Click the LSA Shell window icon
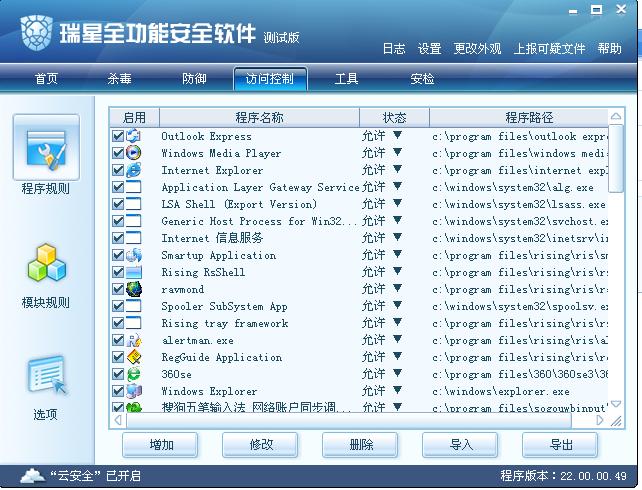The width and height of the screenshot is (642, 490). [133, 203]
